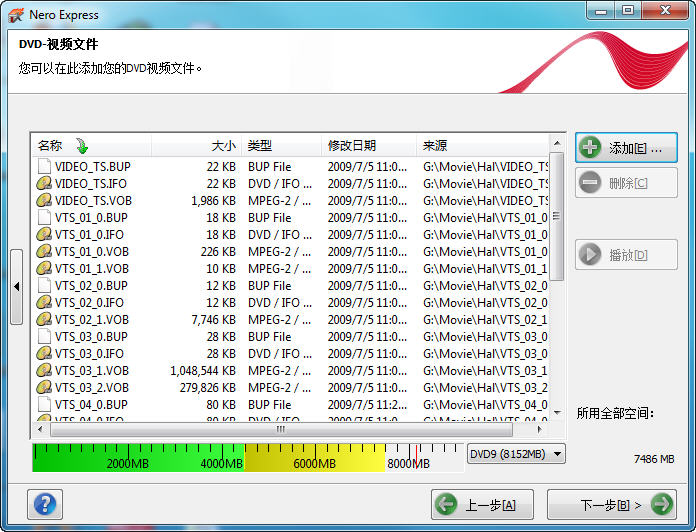The image size is (696, 532).
Task: Click the green plus Add icon
Action: (x=590, y=147)
